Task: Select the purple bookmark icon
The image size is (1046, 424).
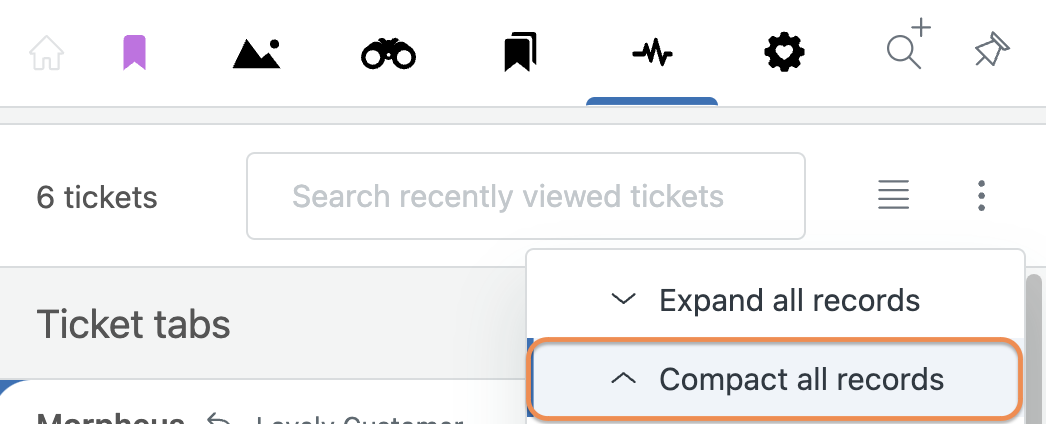Action: pos(134,53)
